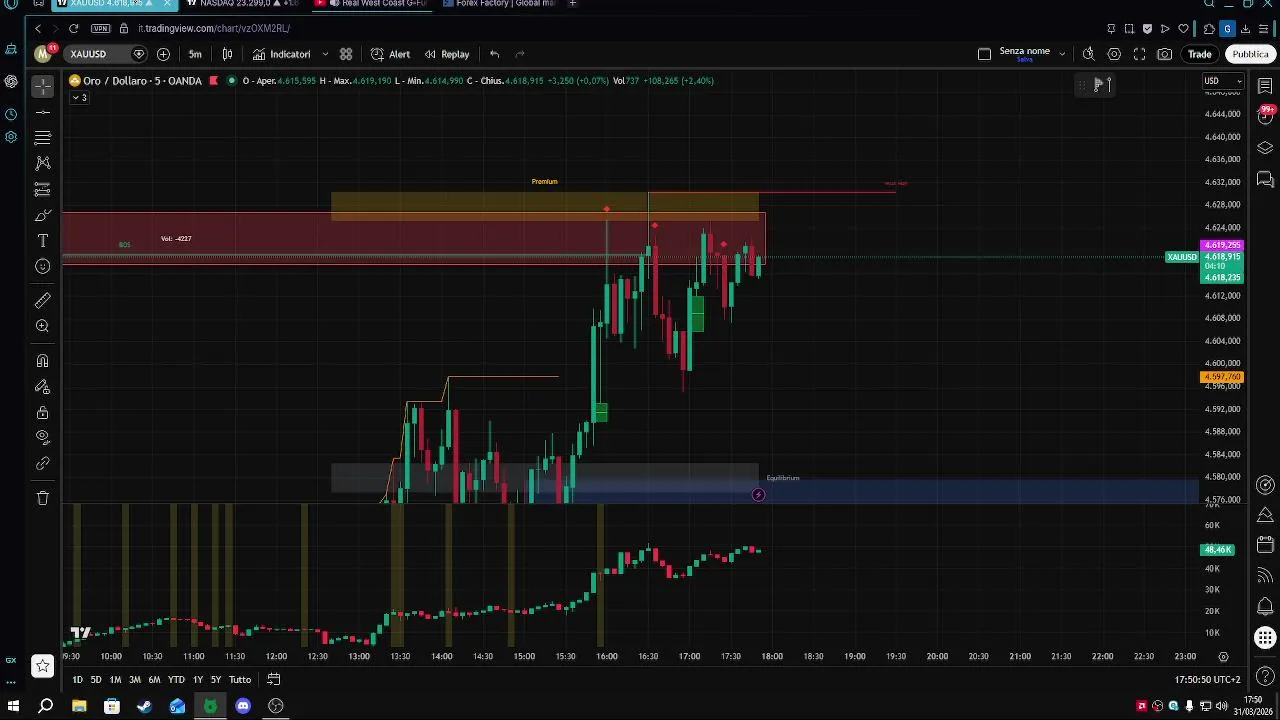Select the text annotation tool

42,241
